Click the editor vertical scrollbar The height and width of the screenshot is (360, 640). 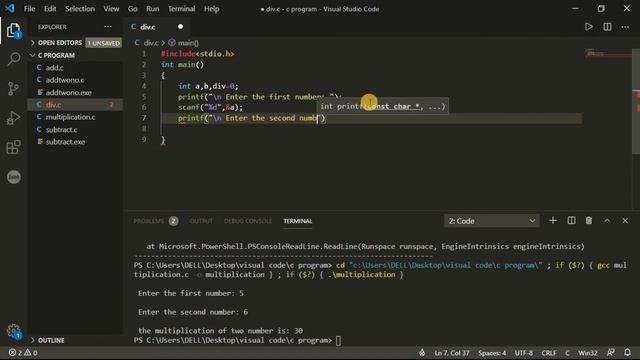click(636, 102)
